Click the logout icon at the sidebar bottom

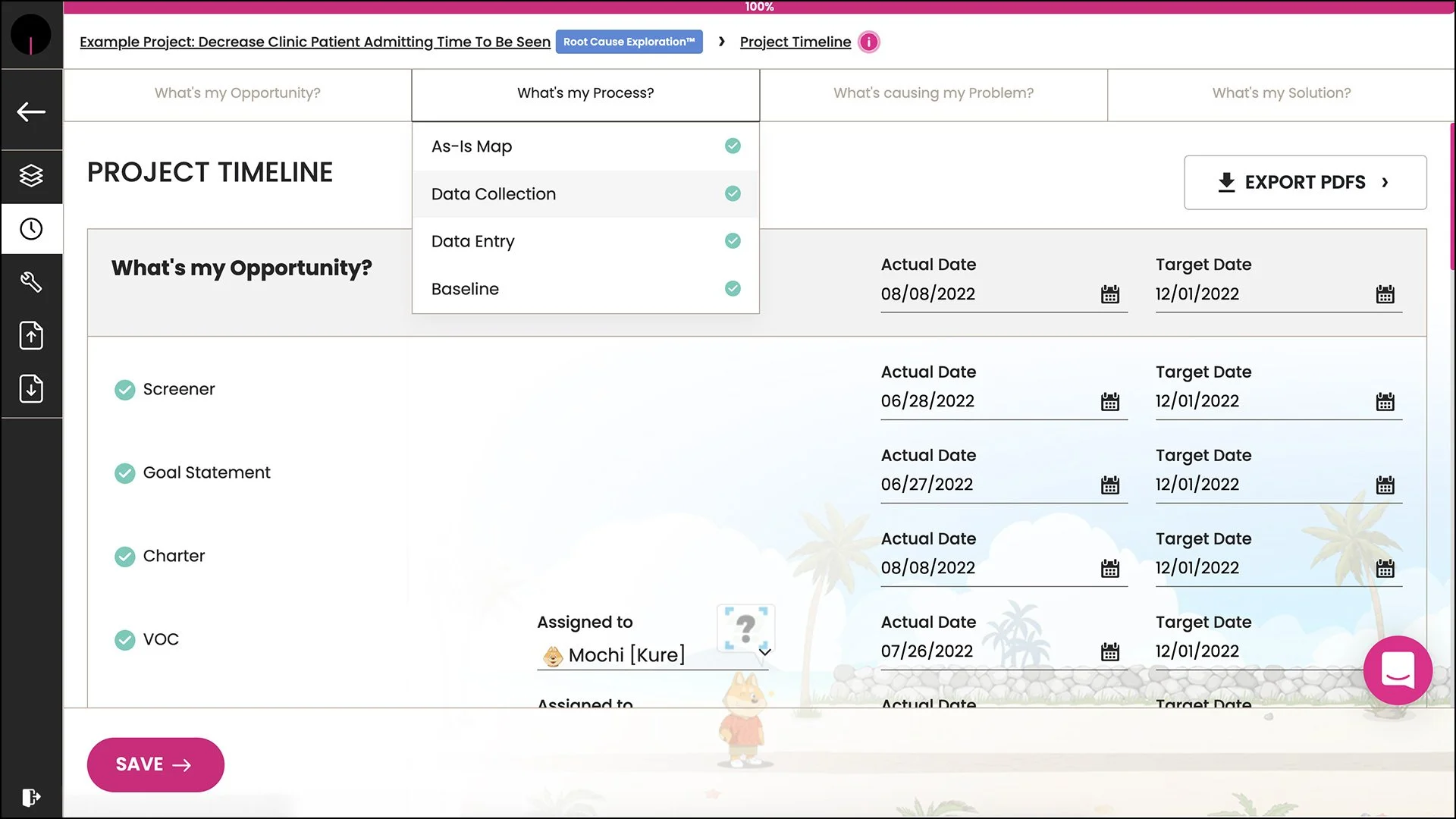pos(31,797)
